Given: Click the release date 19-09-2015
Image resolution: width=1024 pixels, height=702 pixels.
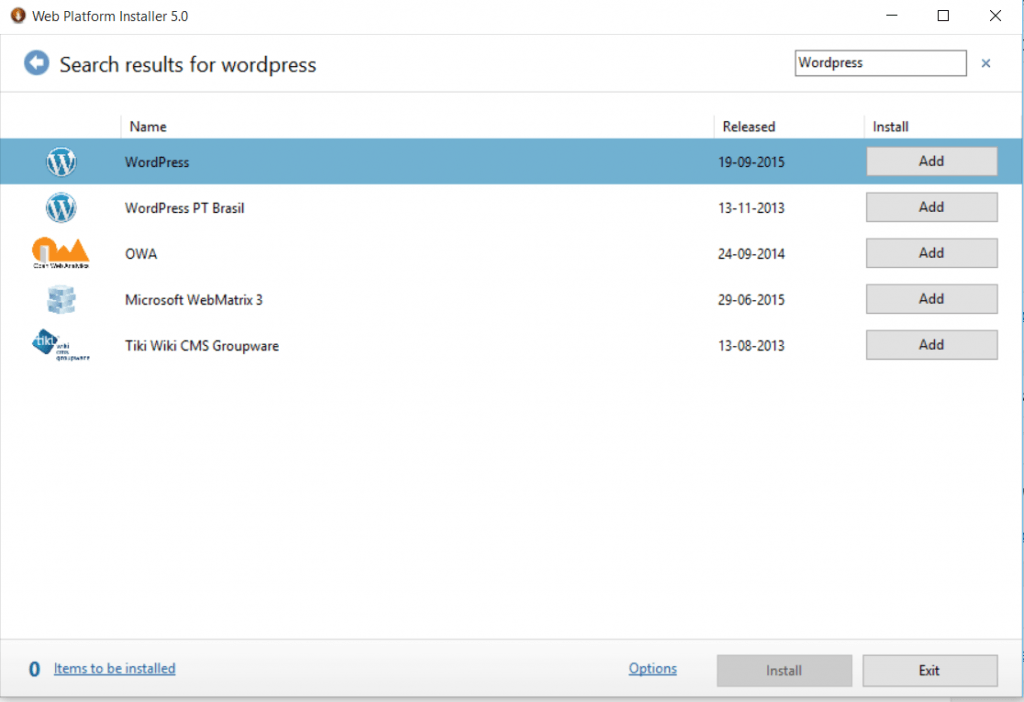Looking at the screenshot, I should (751, 162).
